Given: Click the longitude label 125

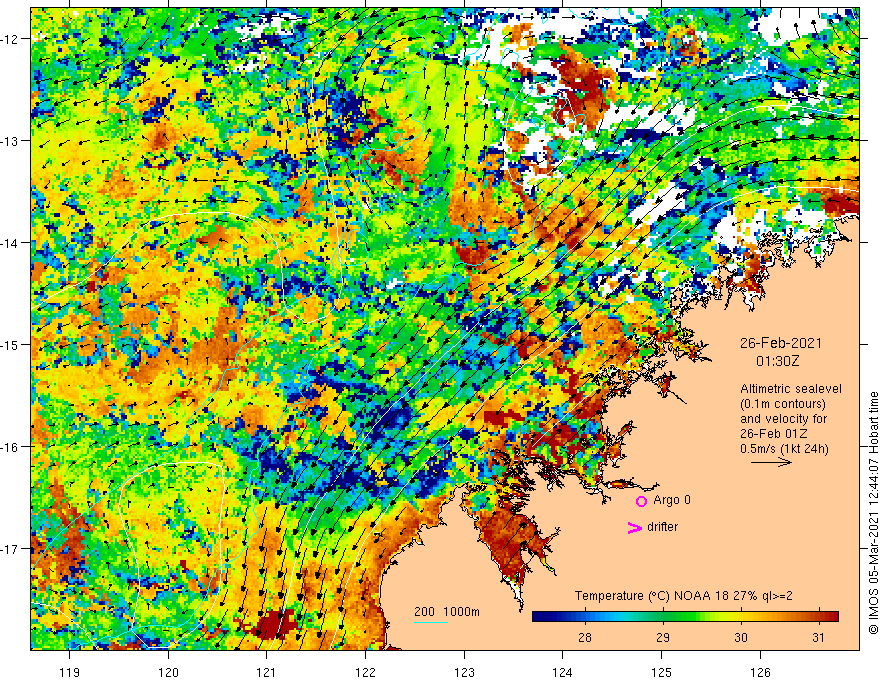Looking at the screenshot, I should [662, 672].
